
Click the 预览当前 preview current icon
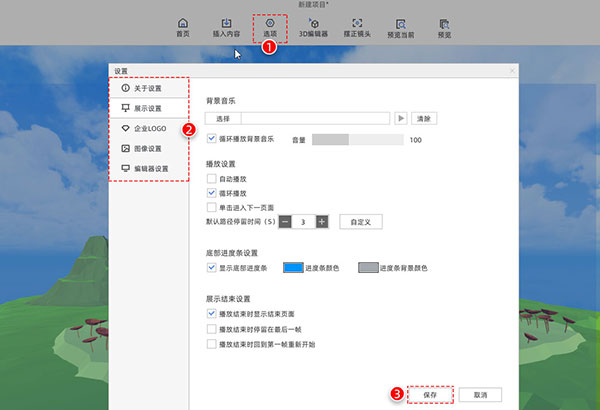click(400, 27)
